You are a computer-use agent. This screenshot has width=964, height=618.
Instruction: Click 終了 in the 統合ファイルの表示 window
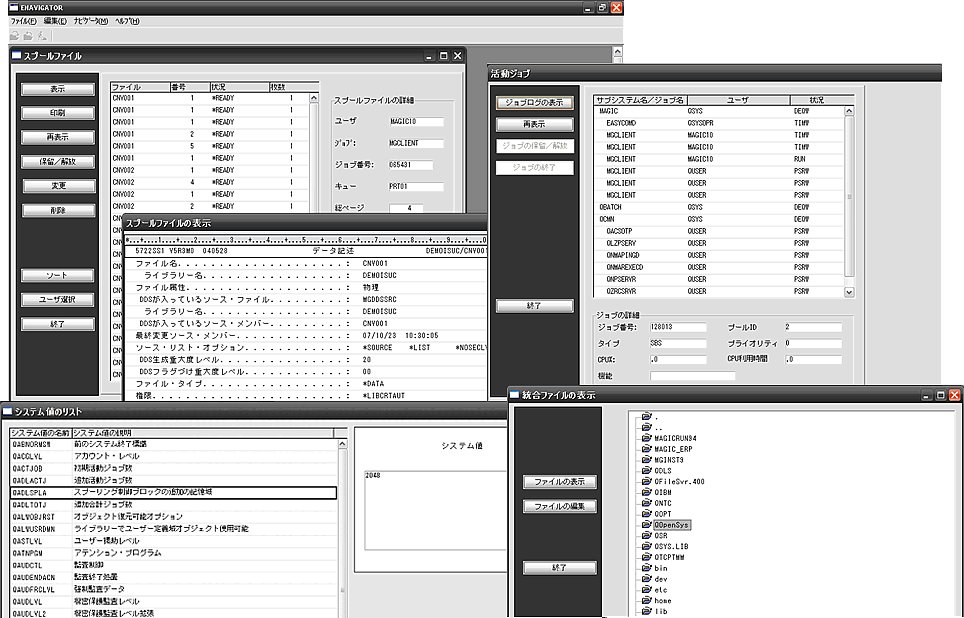pyautogui.click(x=559, y=568)
